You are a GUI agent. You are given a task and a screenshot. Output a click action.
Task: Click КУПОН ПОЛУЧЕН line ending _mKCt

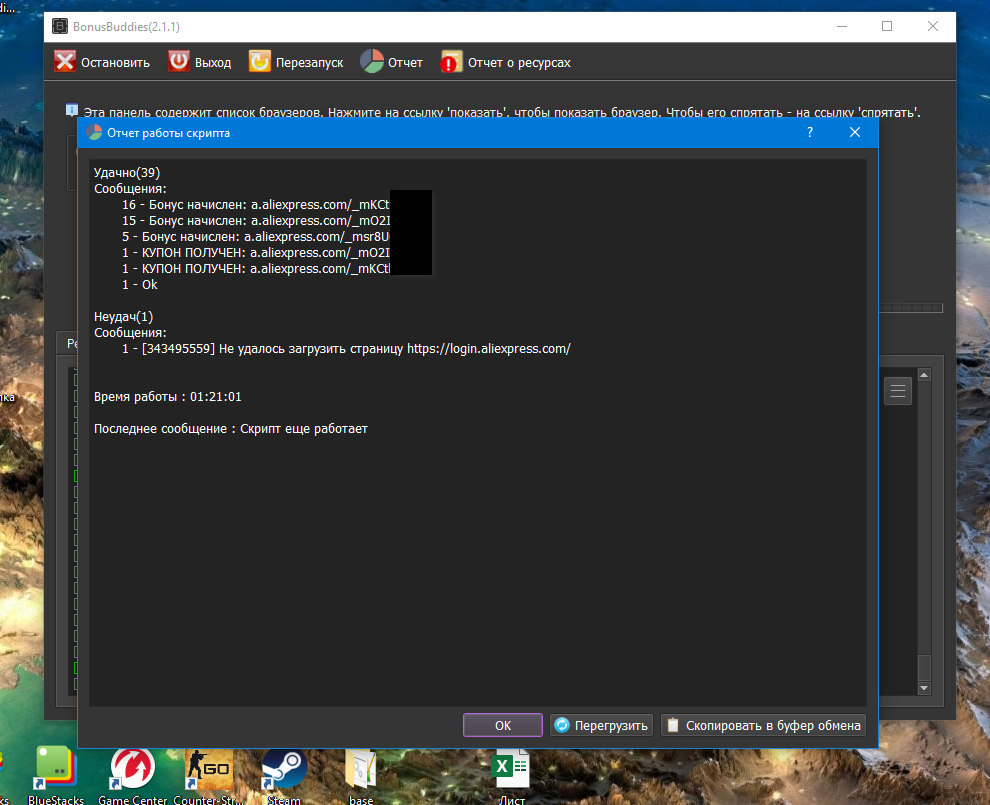point(256,268)
